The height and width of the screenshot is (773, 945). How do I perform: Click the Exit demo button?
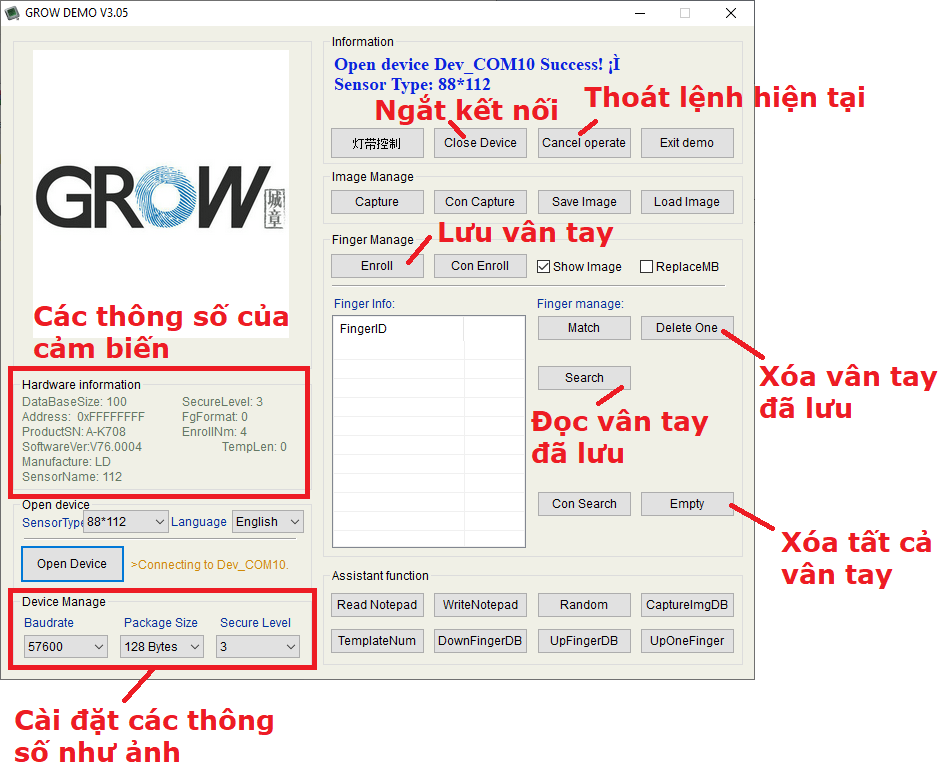click(687, 143)
